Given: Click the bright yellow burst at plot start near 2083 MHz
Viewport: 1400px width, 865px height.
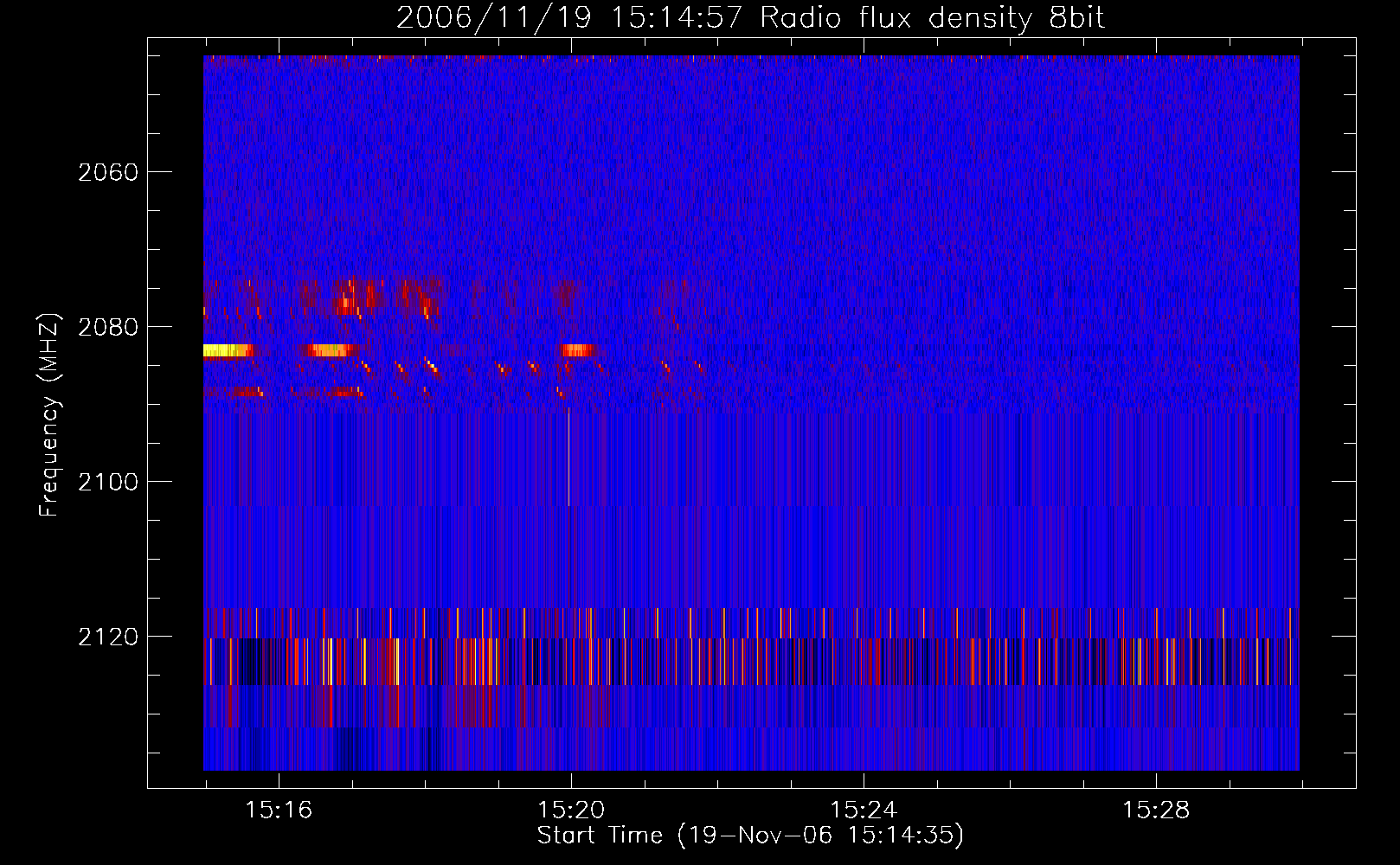Looking at the screenshot, I should coord(228,350).
